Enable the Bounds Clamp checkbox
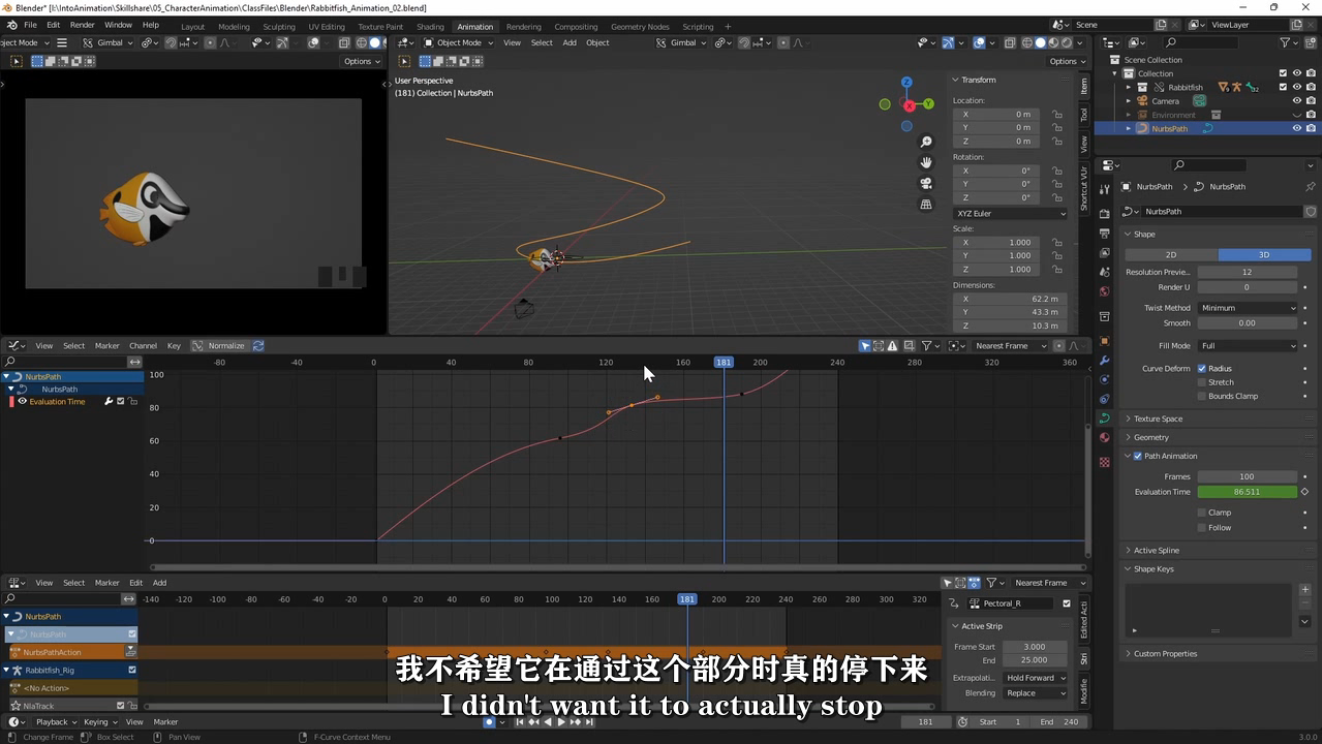This screenshot has width=1322, height=744. pyautogui.click(x=1202, y=396)
